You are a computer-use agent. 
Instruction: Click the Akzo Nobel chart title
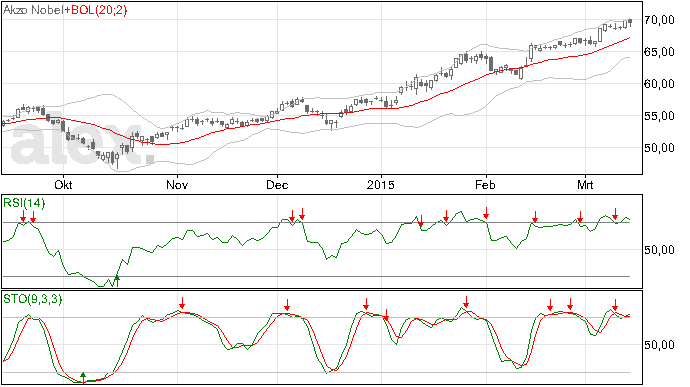pyautogui.click(x=33, y=10)
